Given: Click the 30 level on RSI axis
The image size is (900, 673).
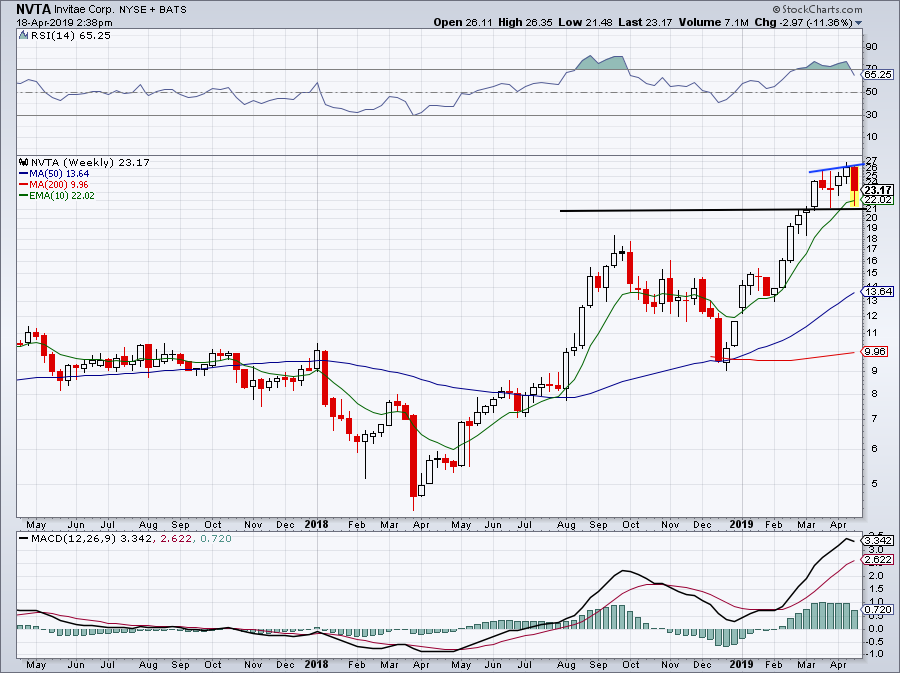Looking at the screenshot, I should click(x=871, y=115).
